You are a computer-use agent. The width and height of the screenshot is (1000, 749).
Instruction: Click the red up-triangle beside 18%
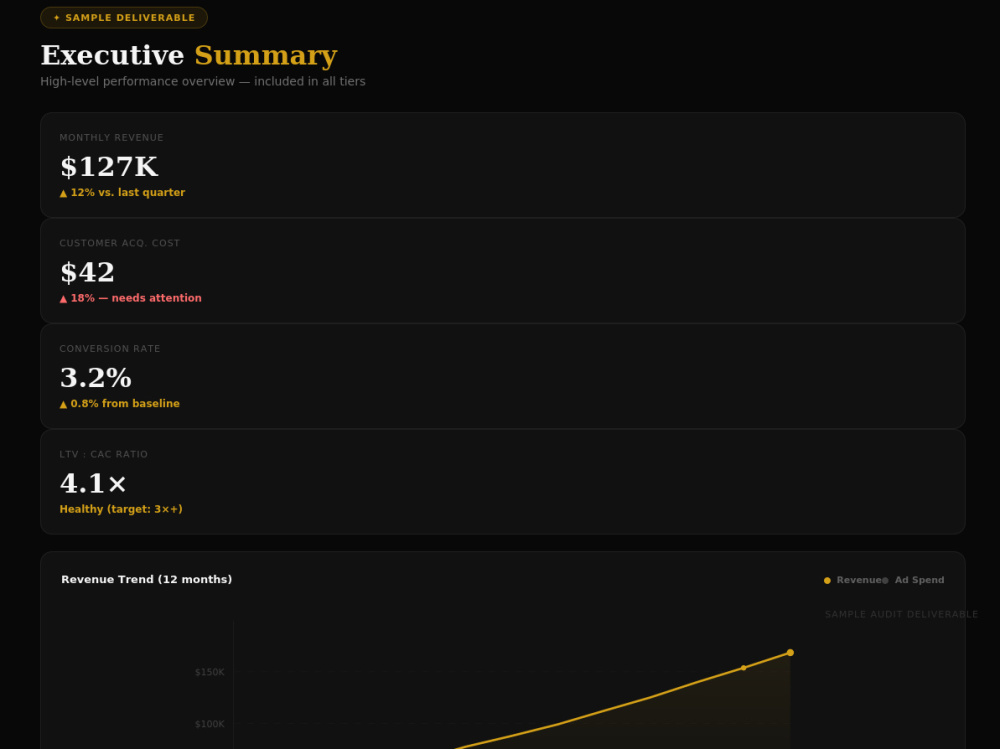point(63,299)
